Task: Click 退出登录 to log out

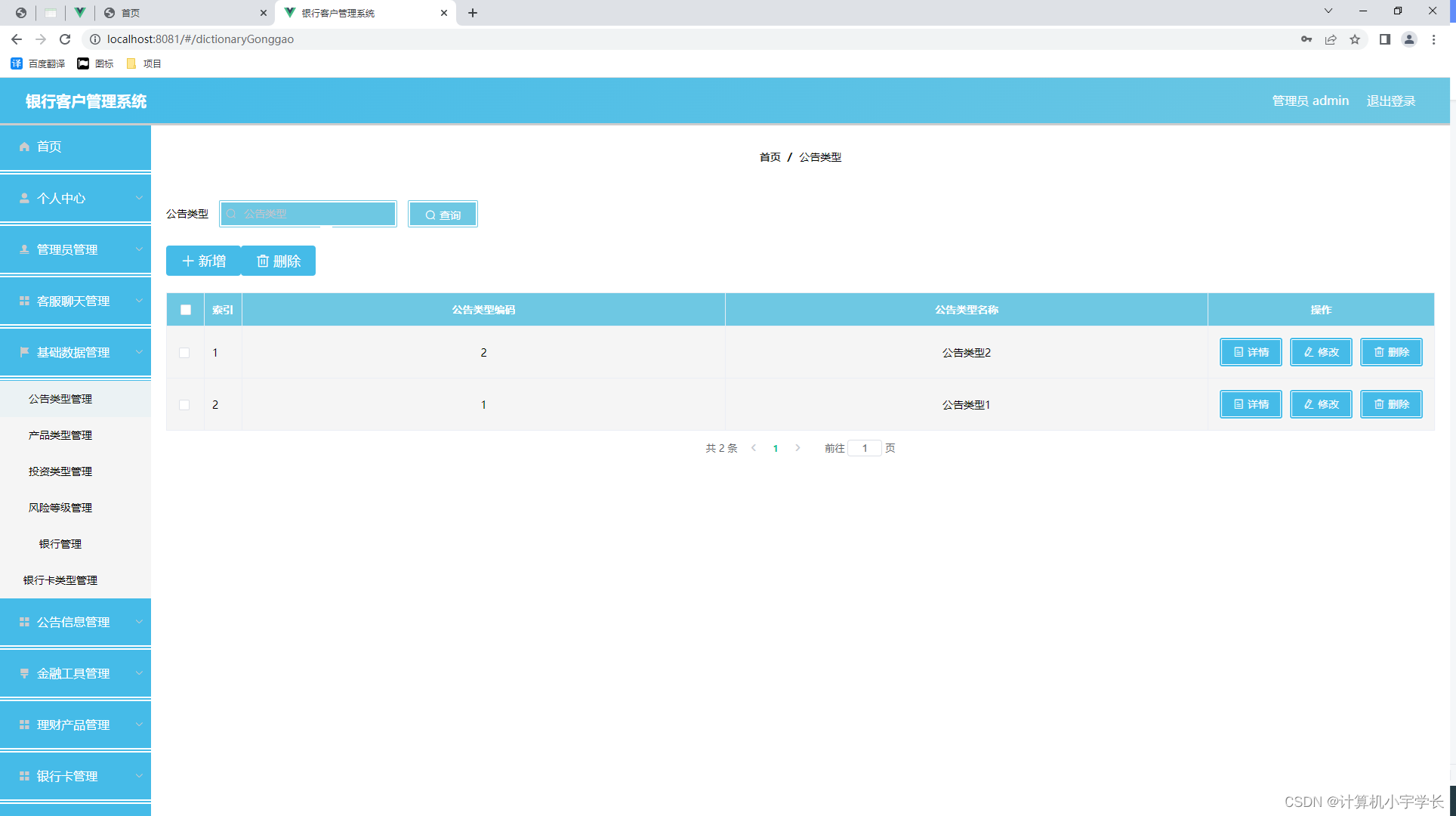Action: tap(1390, 100)
